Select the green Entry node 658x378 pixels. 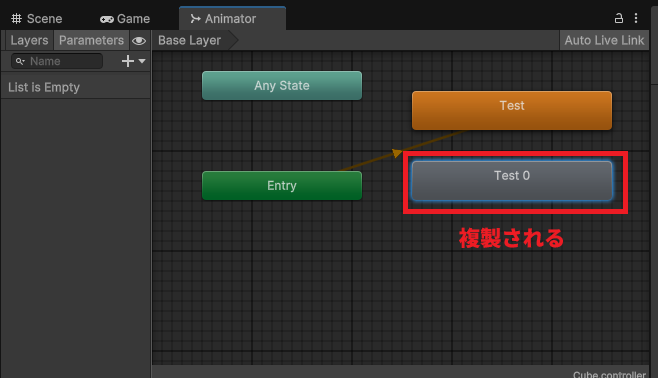pyautogui.click(x=282, y=185)
